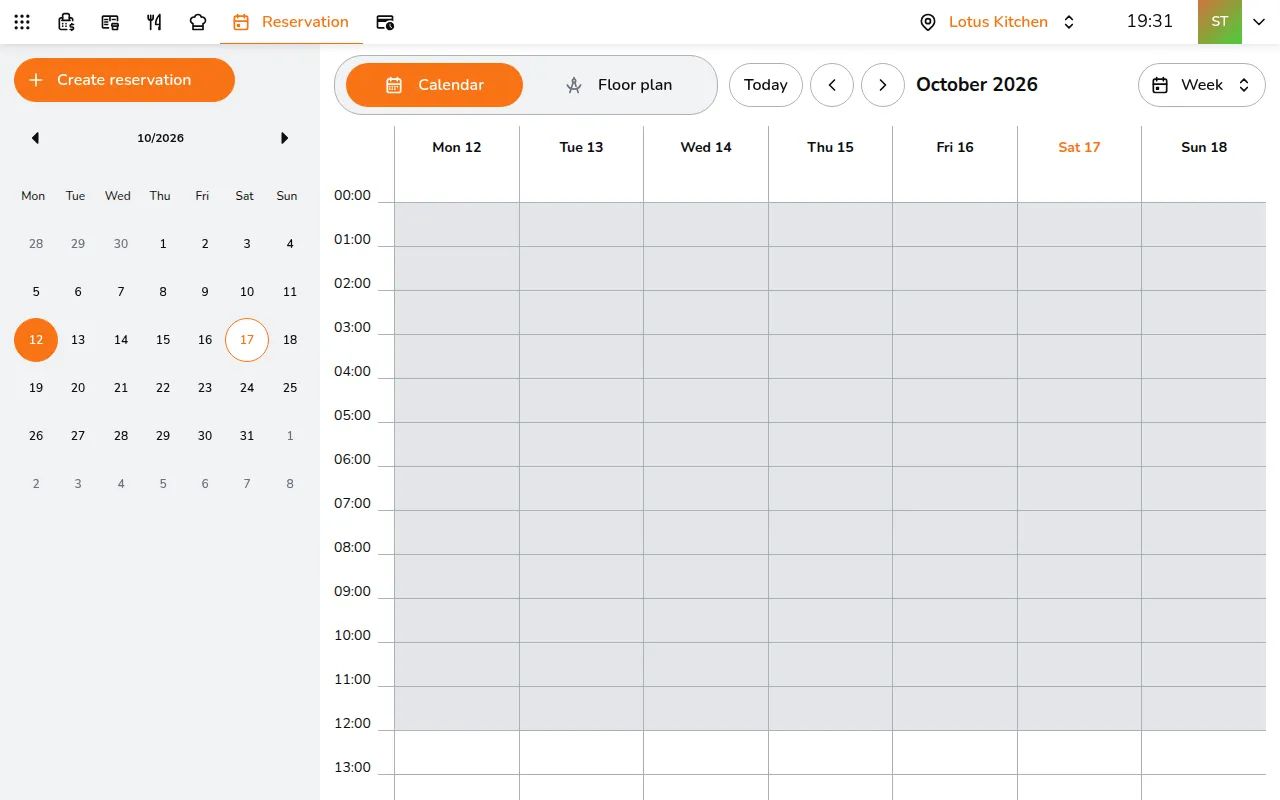Open the chef hat kitchen icon
1280x800 pixels.
pos(198,22)
